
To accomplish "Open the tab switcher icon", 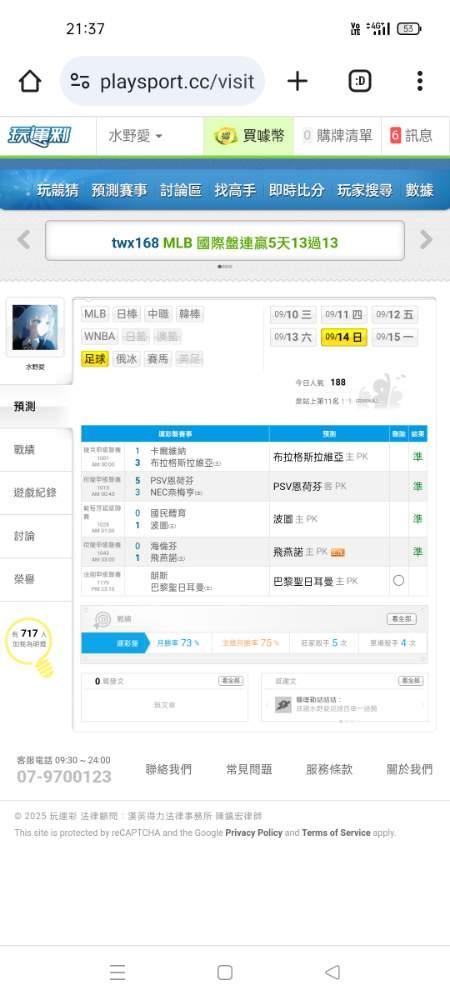I will [360, 81].
